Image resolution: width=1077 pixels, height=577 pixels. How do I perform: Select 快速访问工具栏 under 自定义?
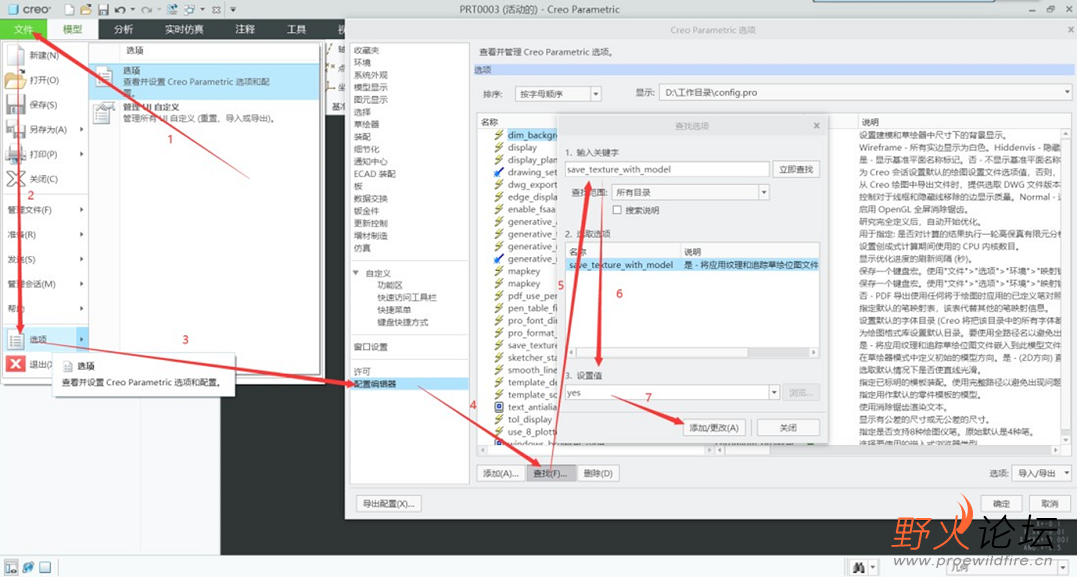[x=407, y=297]
